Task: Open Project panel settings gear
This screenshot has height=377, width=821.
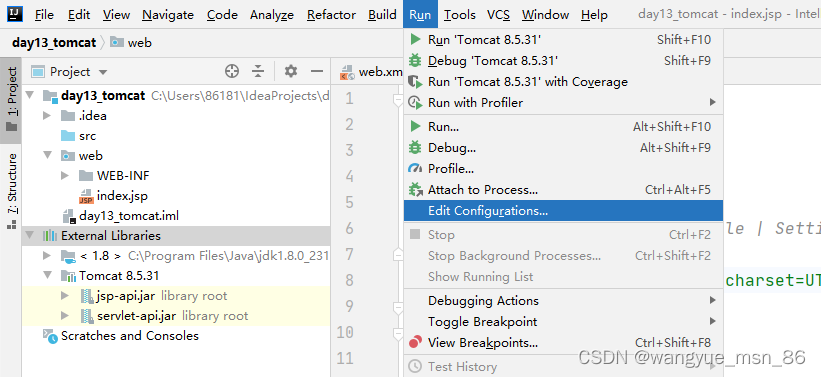Action: (x=291, y=71)
